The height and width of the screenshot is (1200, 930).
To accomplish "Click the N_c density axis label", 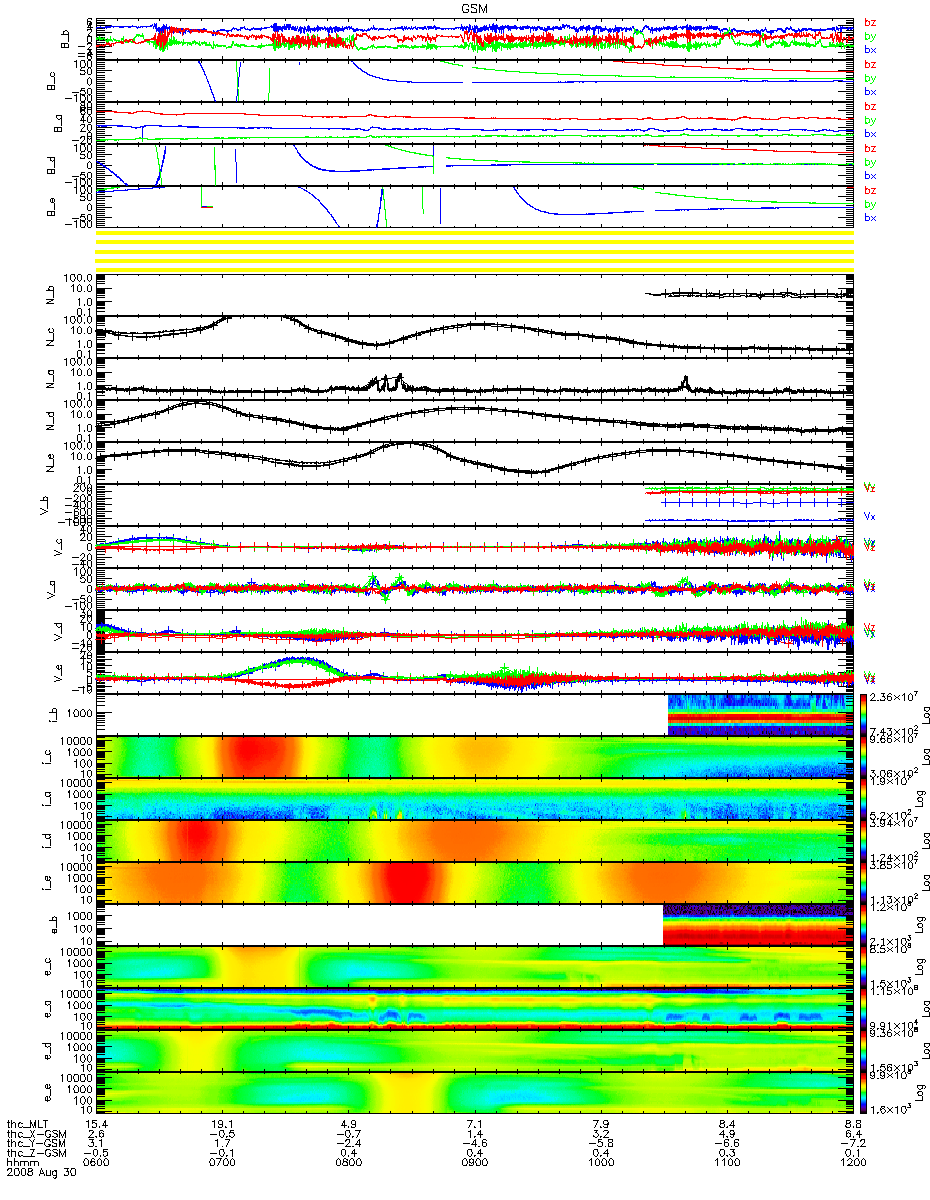I will tap(50, 336).
